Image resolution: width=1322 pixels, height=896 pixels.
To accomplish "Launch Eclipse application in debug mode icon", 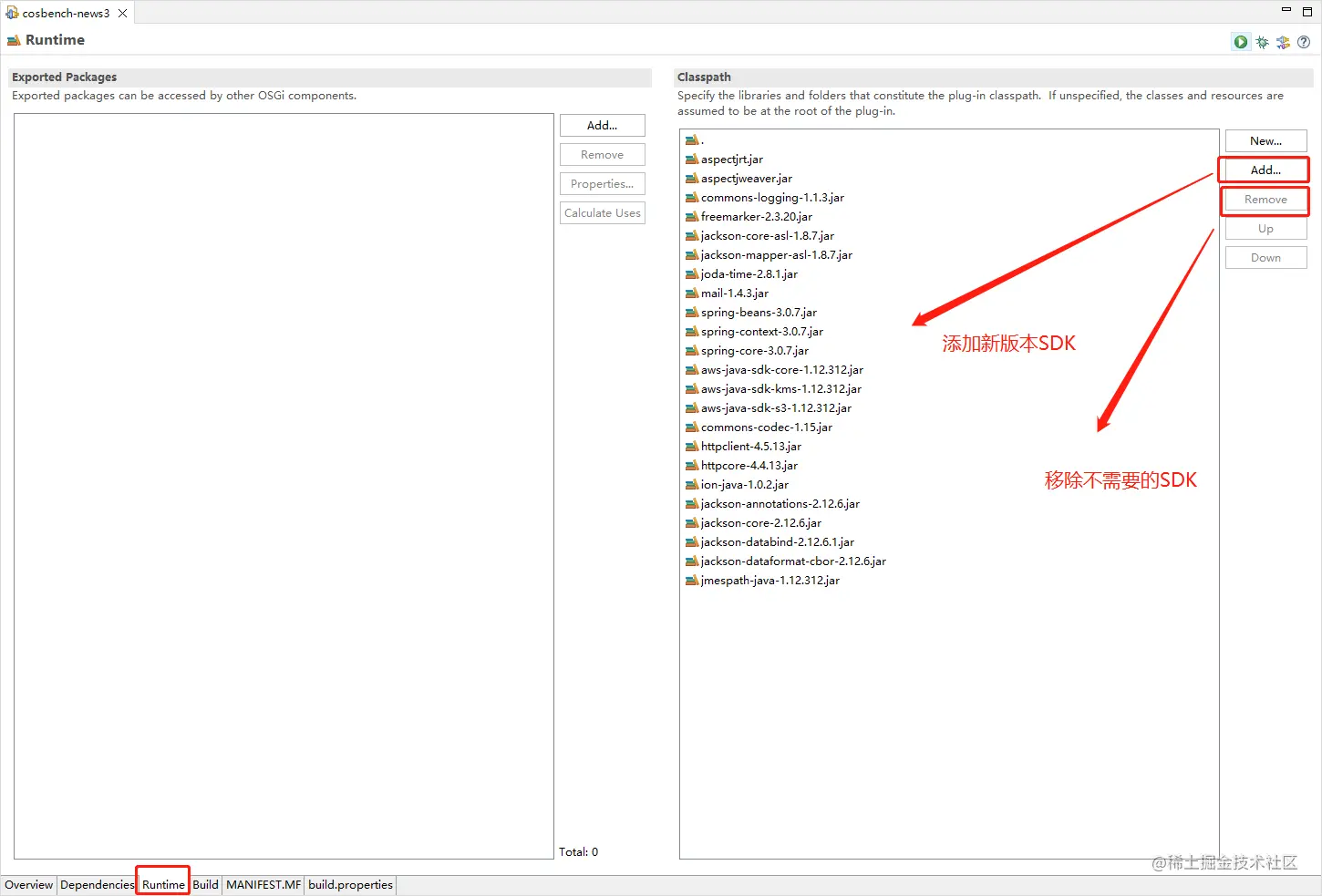I will [x=1262, y=42].
